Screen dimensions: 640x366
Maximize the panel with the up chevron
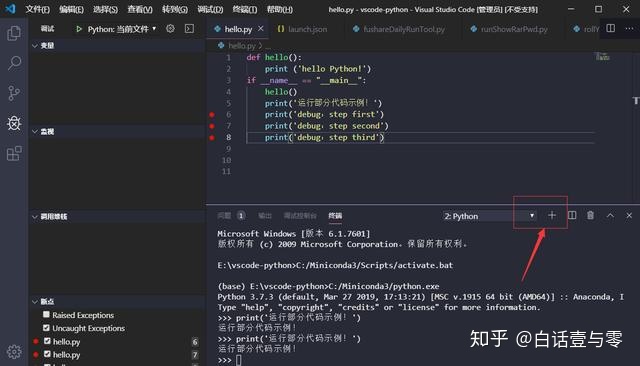610,215
